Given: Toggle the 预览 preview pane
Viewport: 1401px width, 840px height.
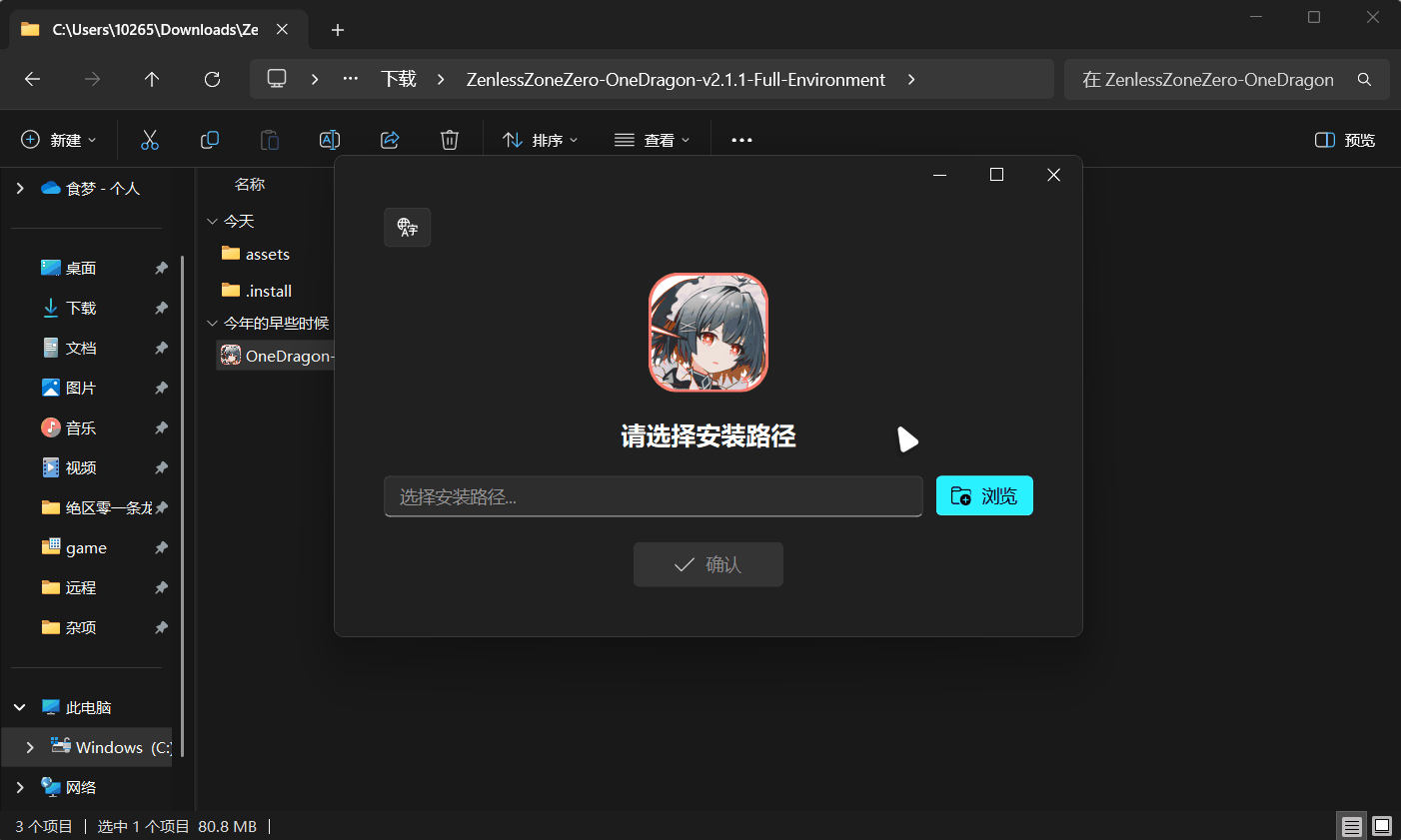Looking at the screenshot, I should click(1344, 140).
